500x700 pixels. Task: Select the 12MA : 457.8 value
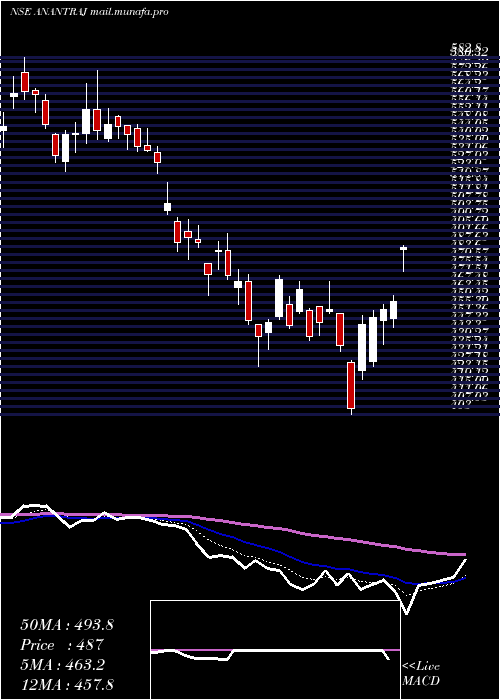(x=67, y=685)
